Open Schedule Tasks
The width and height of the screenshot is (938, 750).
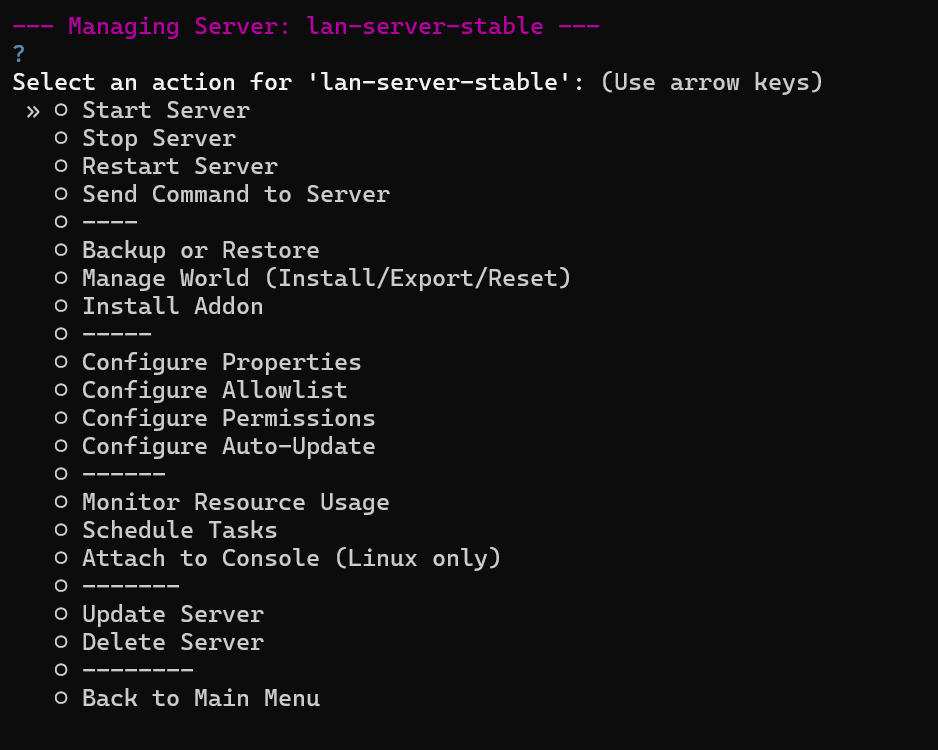click(179, 530)
